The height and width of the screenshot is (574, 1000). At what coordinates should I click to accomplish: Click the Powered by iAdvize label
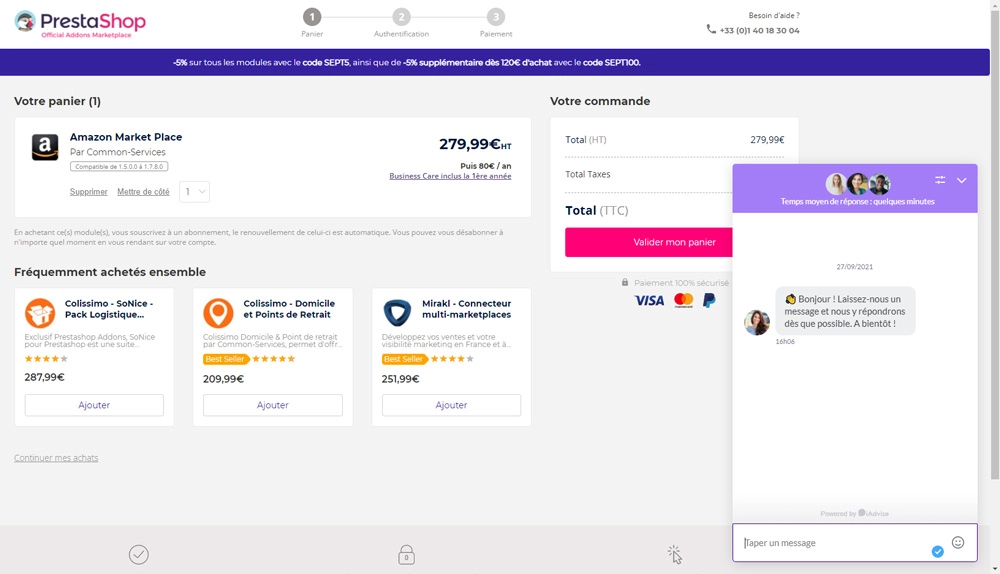point(855,513)
